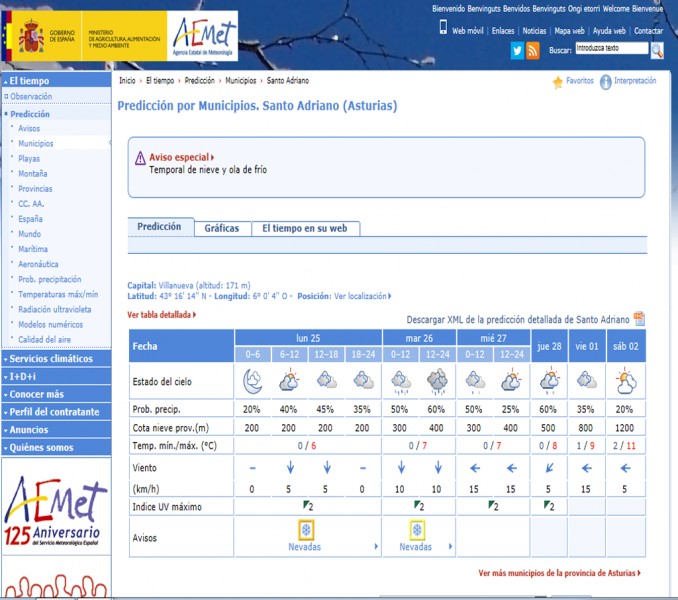Click Ver tabla detallada link

coord(160,314)
